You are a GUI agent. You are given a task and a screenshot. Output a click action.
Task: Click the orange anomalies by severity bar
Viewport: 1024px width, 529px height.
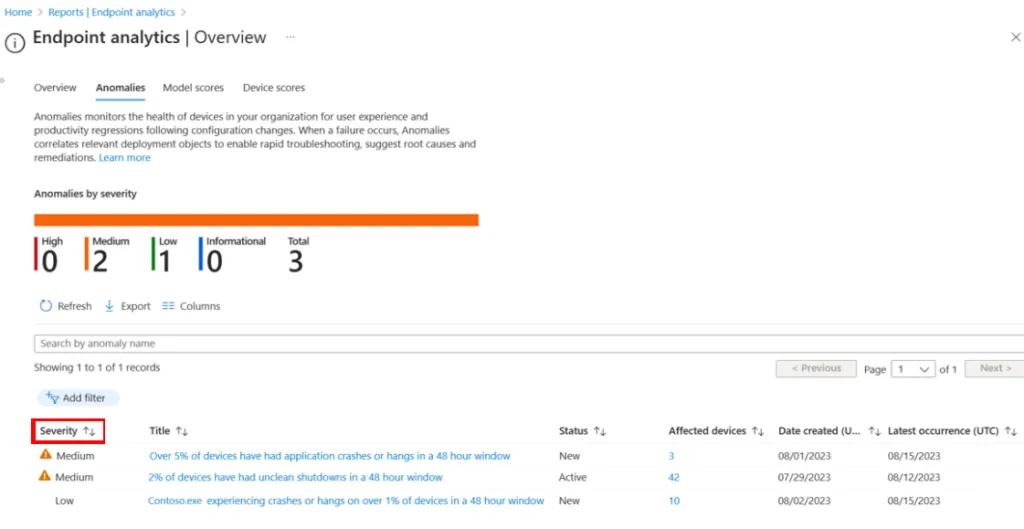(256, 220)
